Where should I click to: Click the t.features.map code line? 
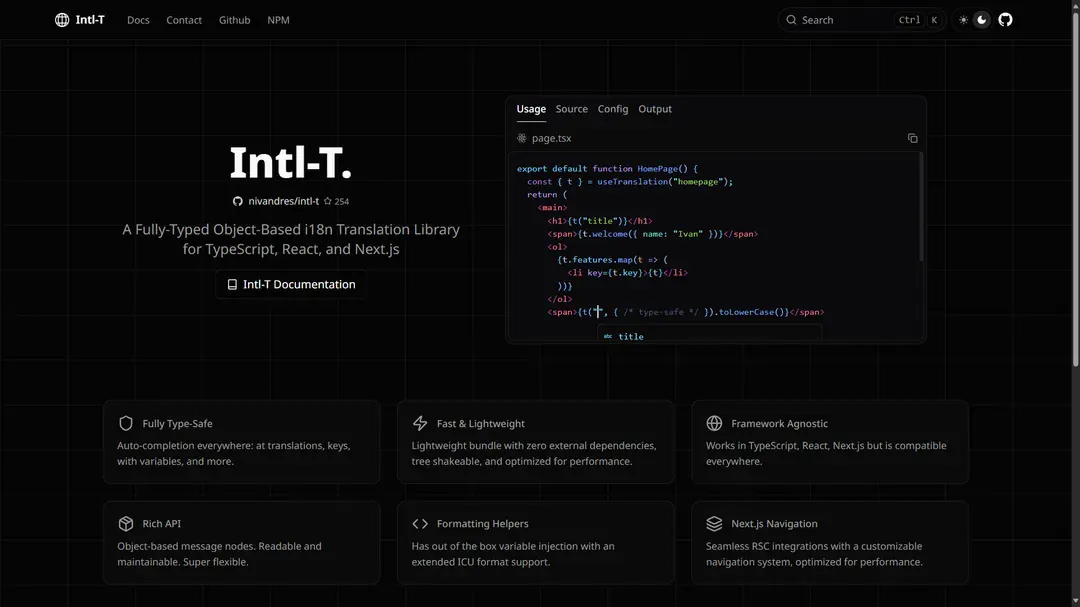pyautogui.click(x=612, y=260)
